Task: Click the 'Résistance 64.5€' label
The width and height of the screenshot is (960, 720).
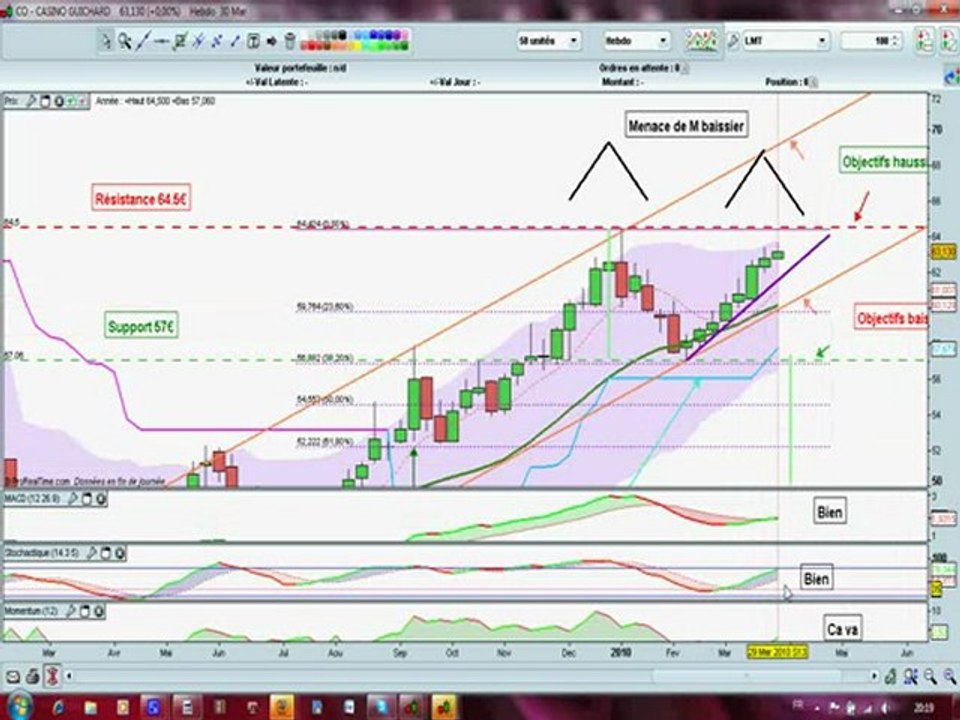Action: [141, 198]
